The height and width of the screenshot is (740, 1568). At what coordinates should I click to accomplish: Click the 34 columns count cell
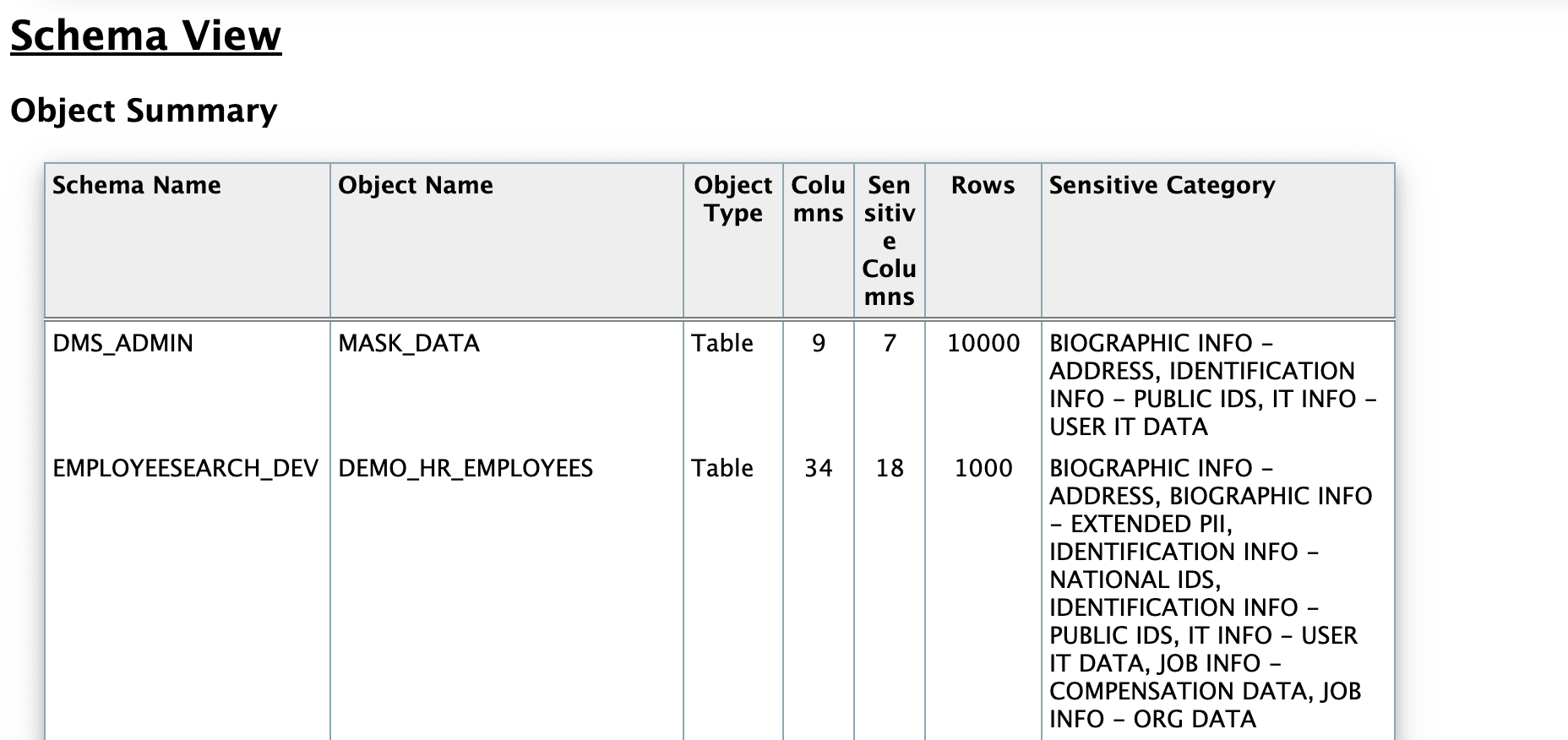[818, 468]
